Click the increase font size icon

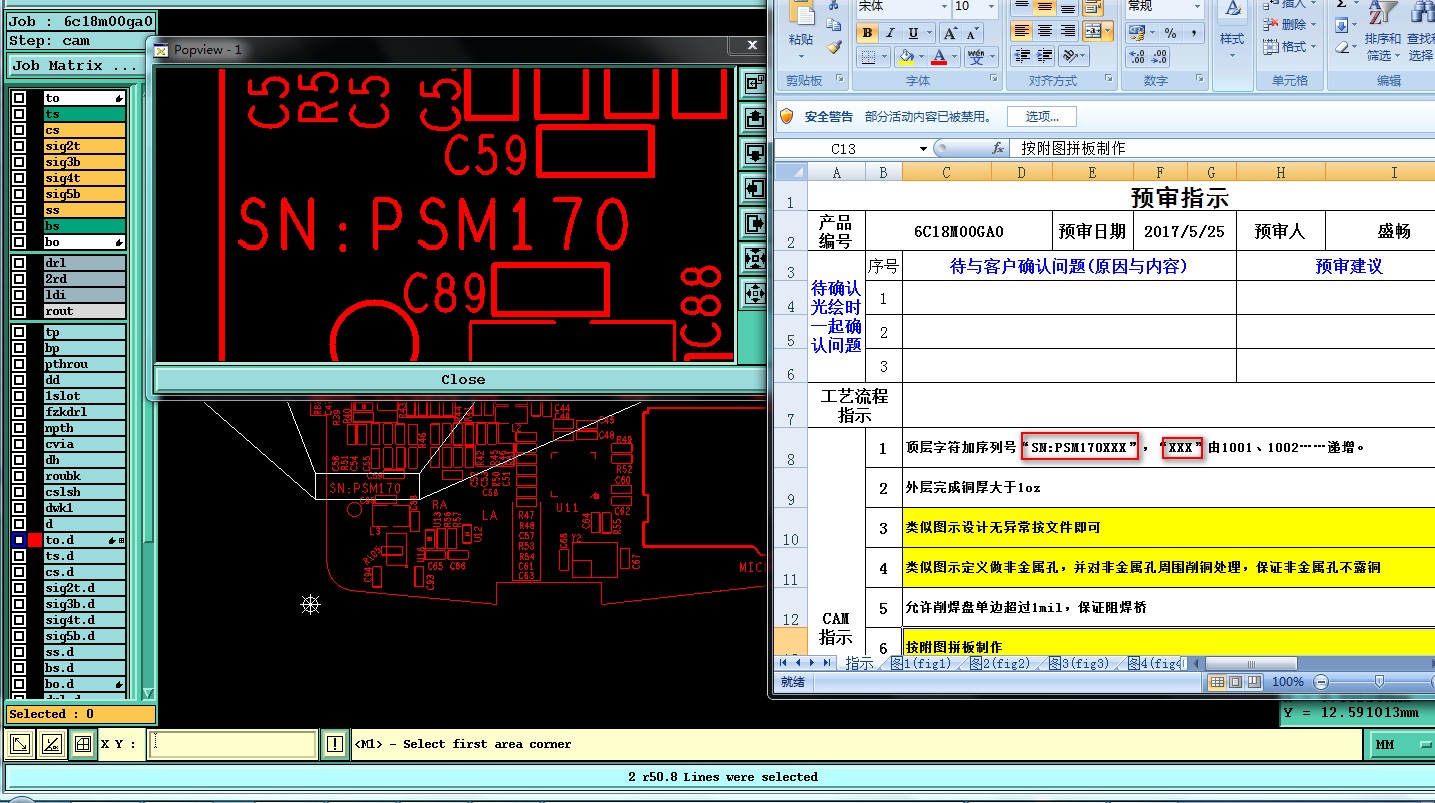(950, 33)
